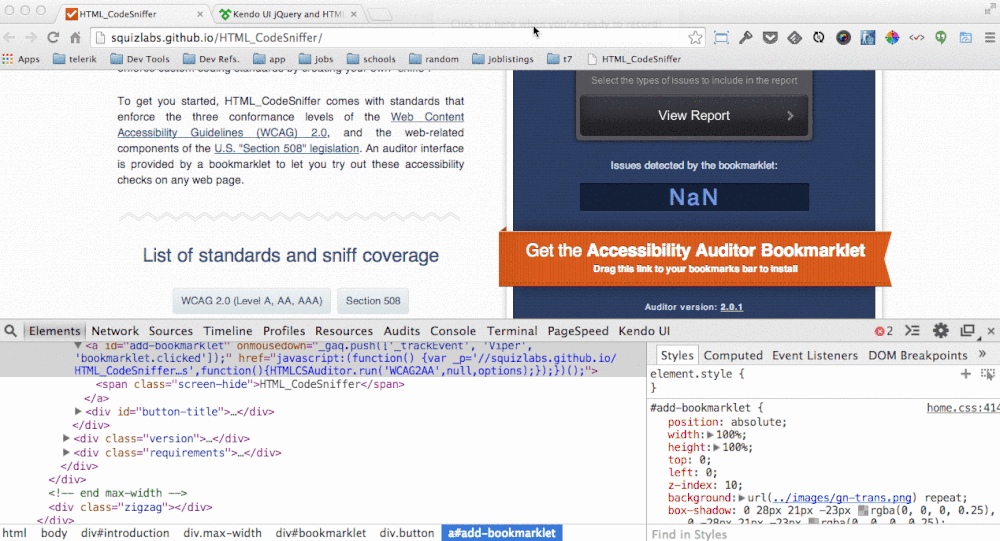
Task: Add a new style rule with plus icon
Action: coord(966,374)
